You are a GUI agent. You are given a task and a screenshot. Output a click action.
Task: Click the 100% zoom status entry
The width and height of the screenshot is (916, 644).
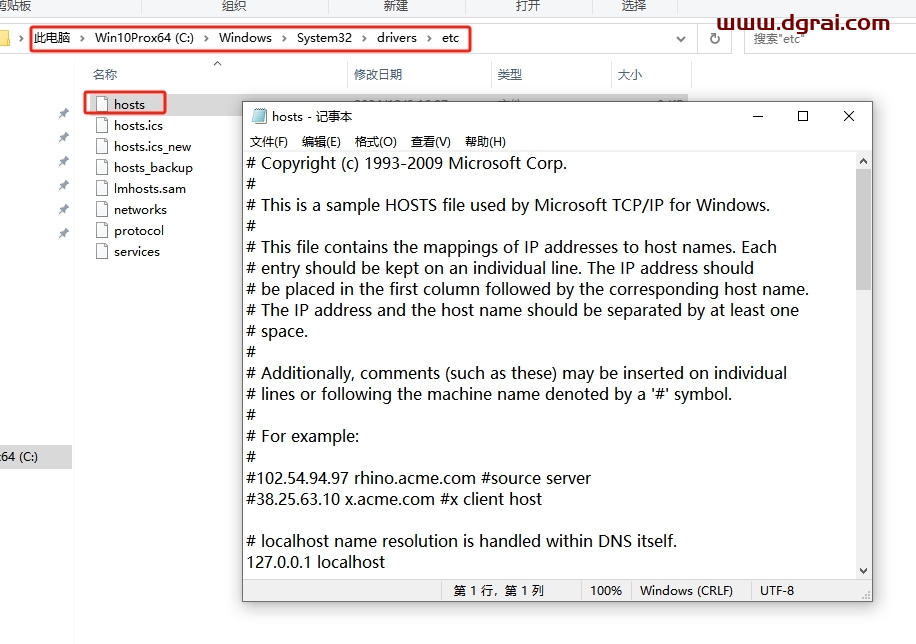(x=606, y=590)
